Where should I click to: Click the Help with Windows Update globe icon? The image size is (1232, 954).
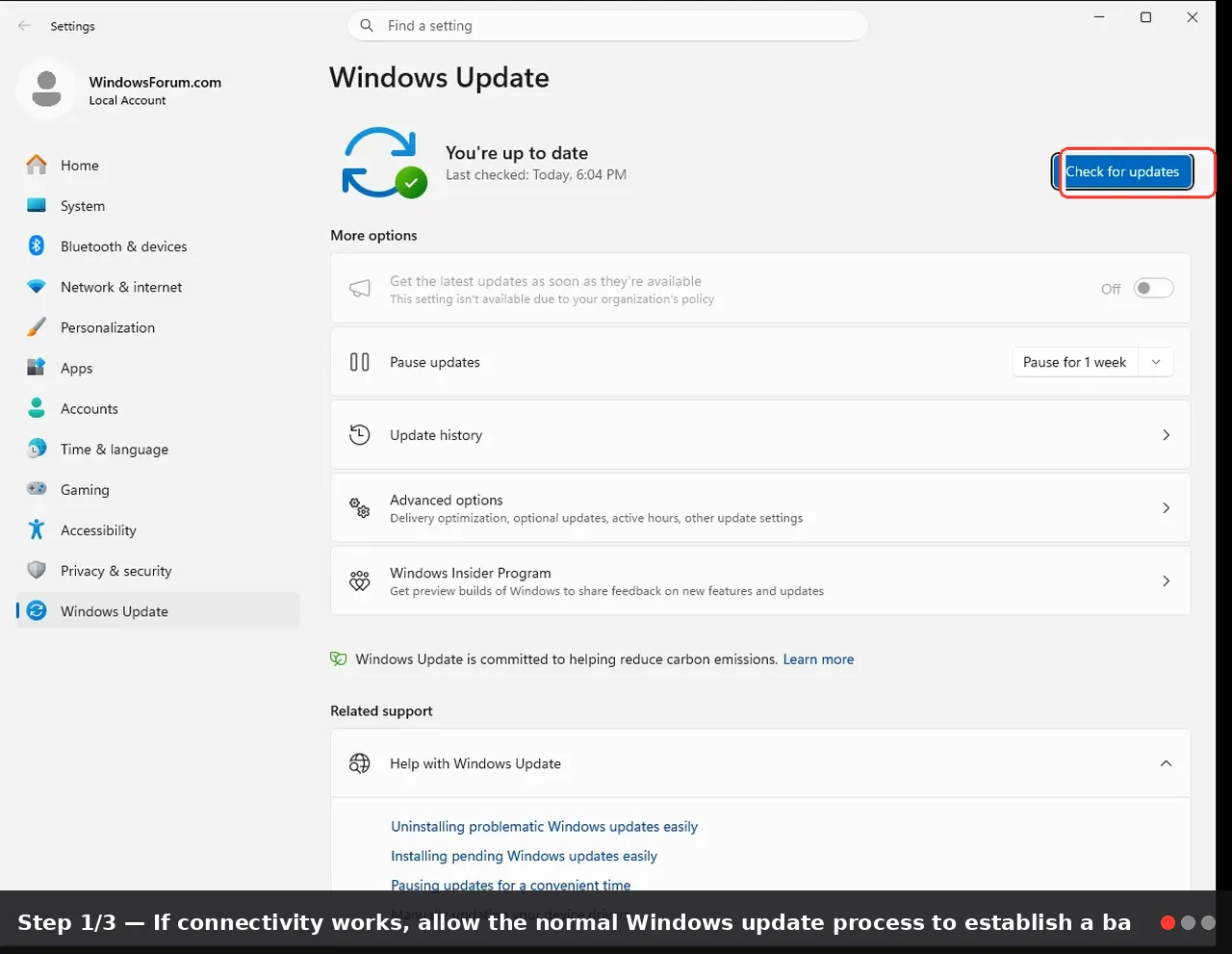pyautogui.click(x=360, y=763)
